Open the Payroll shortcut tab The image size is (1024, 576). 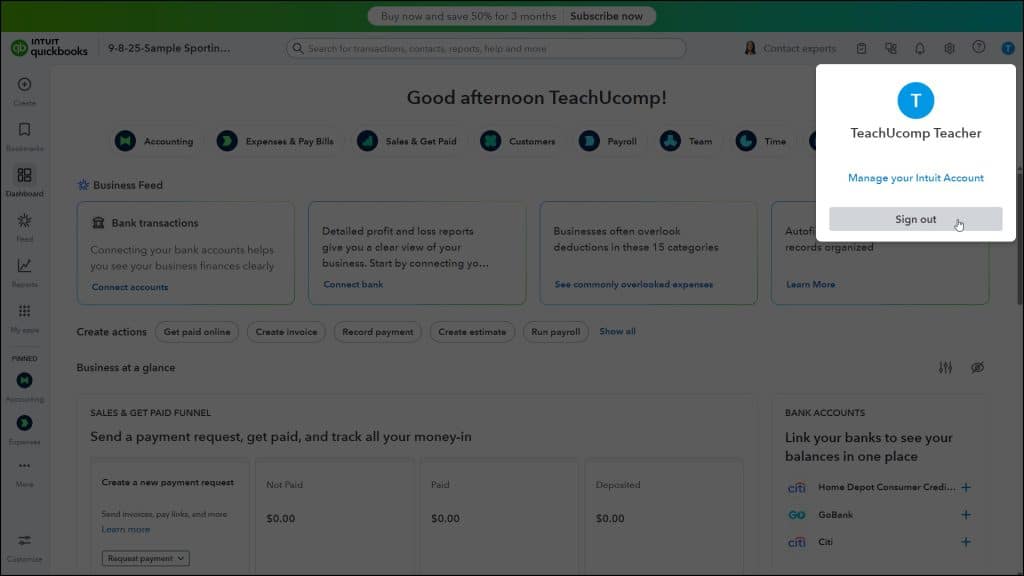[610, 141]
